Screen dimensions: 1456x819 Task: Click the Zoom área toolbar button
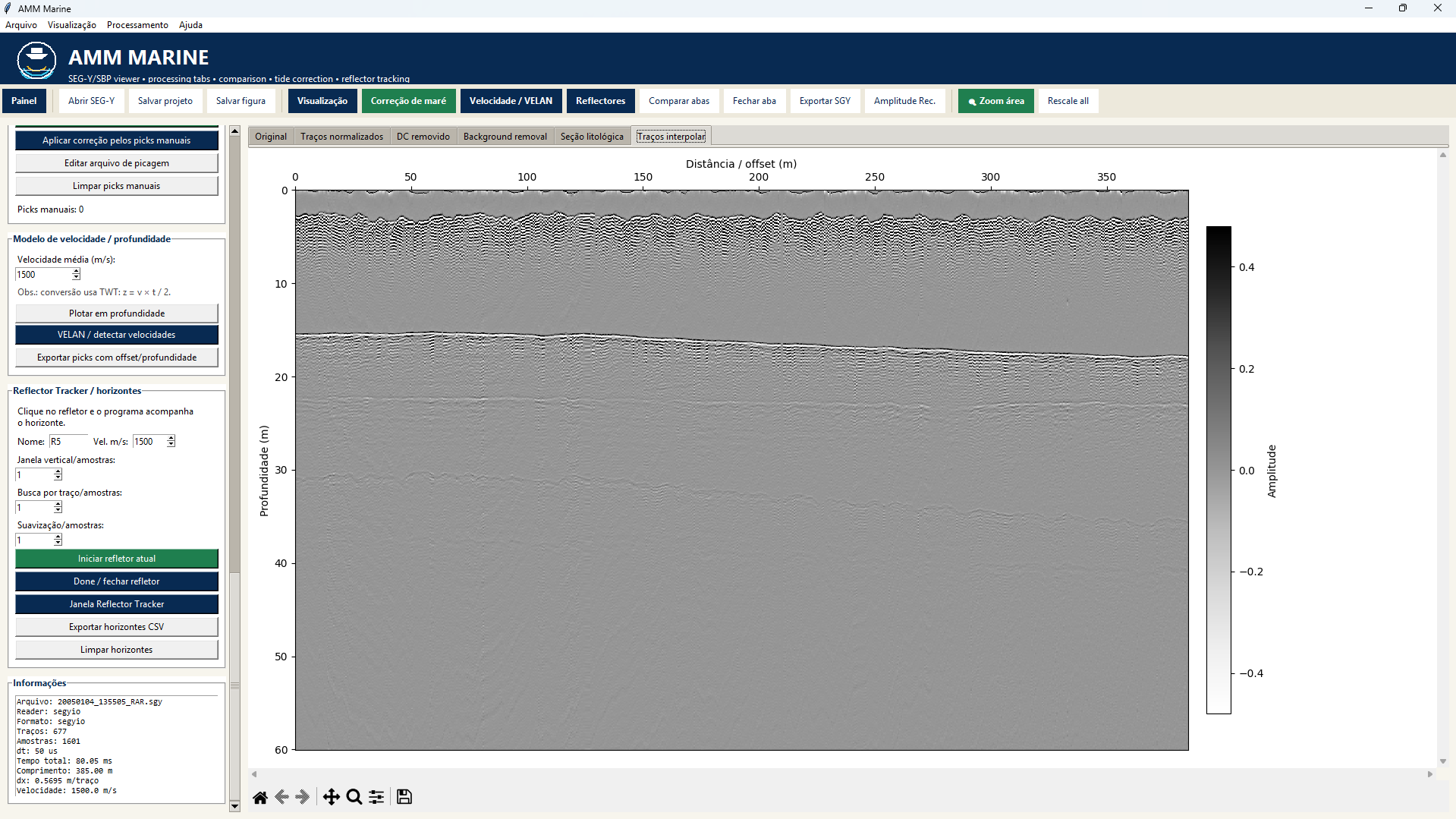pyautogui.click(x=995, y=101)
